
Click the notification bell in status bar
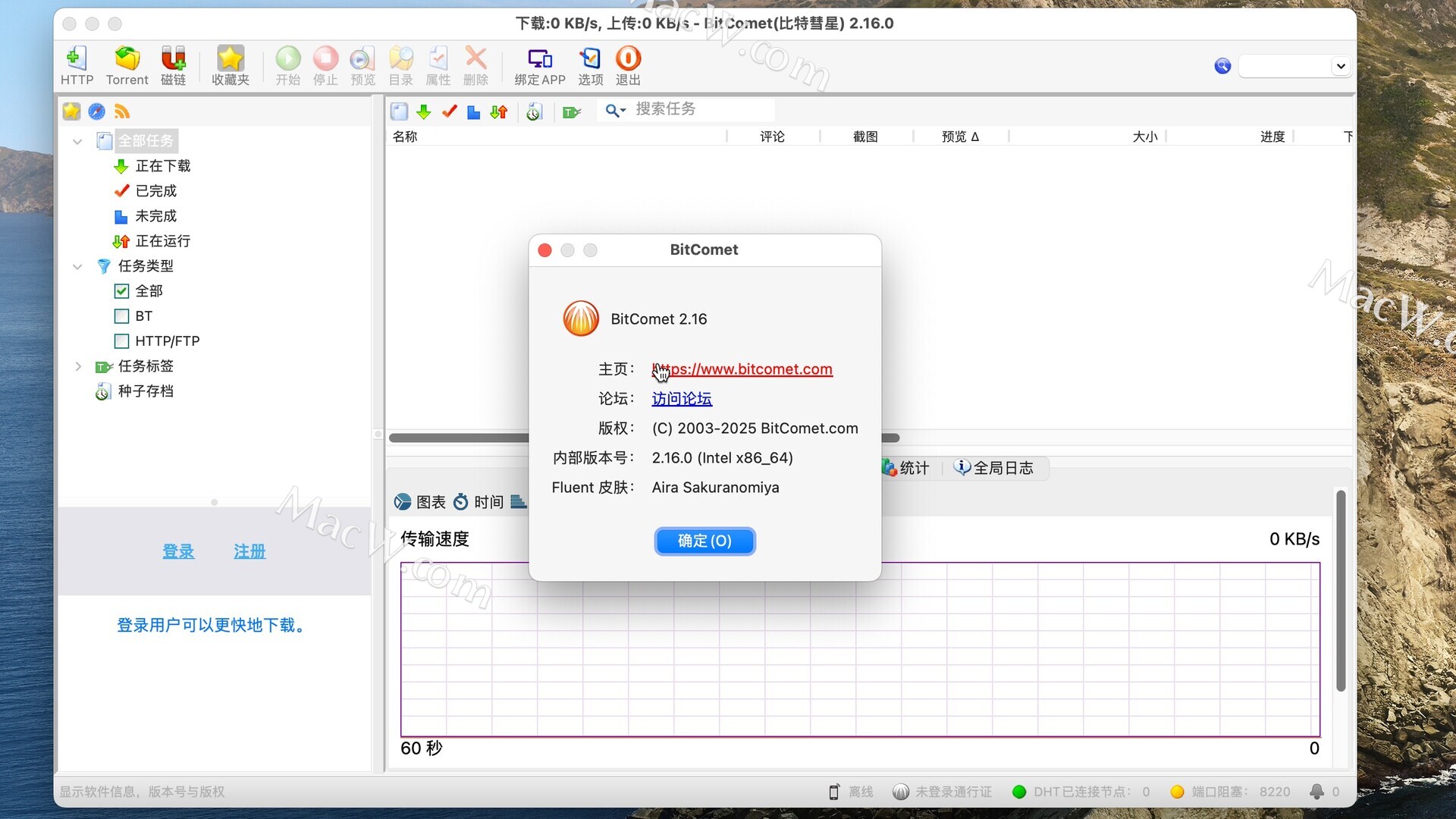(x=1316, y=791)
